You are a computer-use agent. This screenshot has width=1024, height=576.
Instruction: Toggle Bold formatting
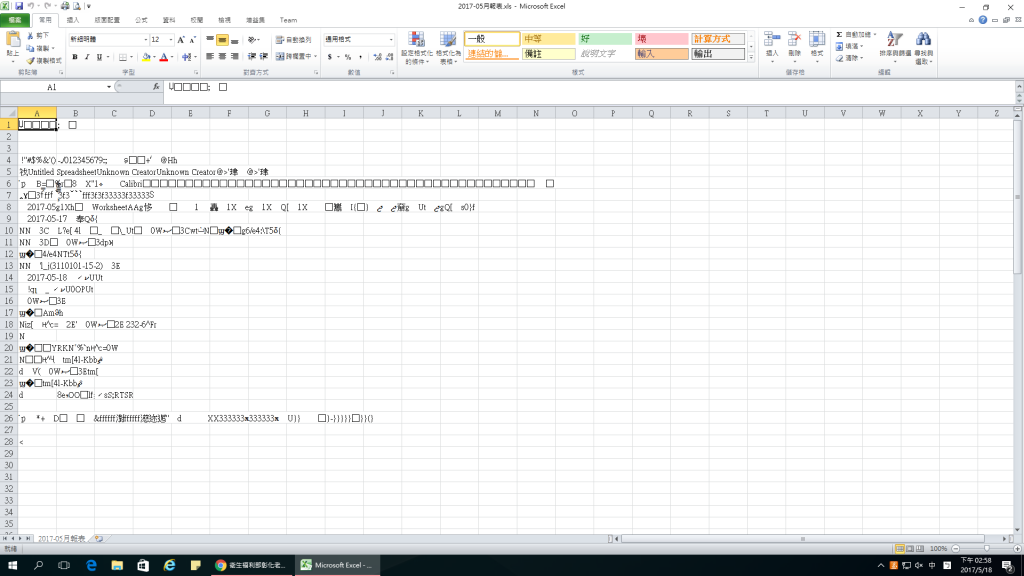pos(74,57)
